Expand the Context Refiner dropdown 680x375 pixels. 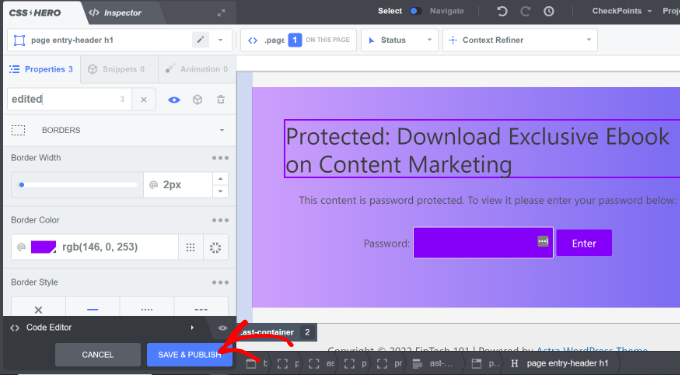[520, 40]
